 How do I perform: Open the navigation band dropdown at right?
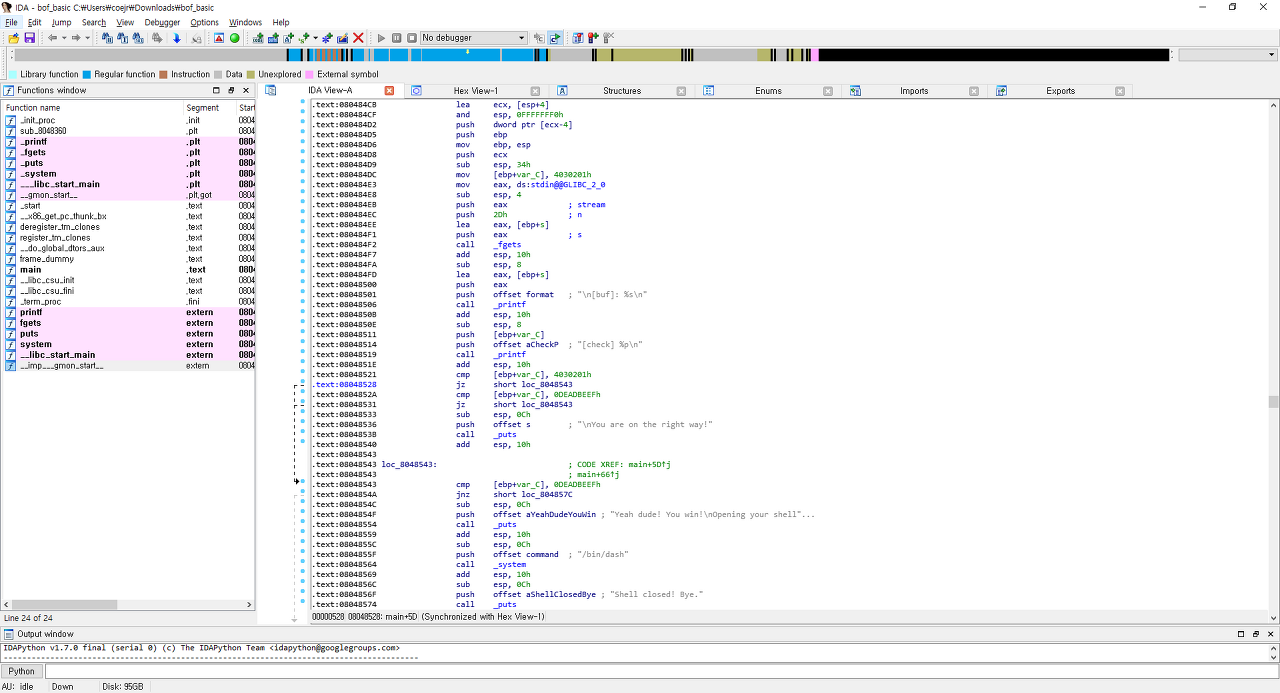[1226, 55]
